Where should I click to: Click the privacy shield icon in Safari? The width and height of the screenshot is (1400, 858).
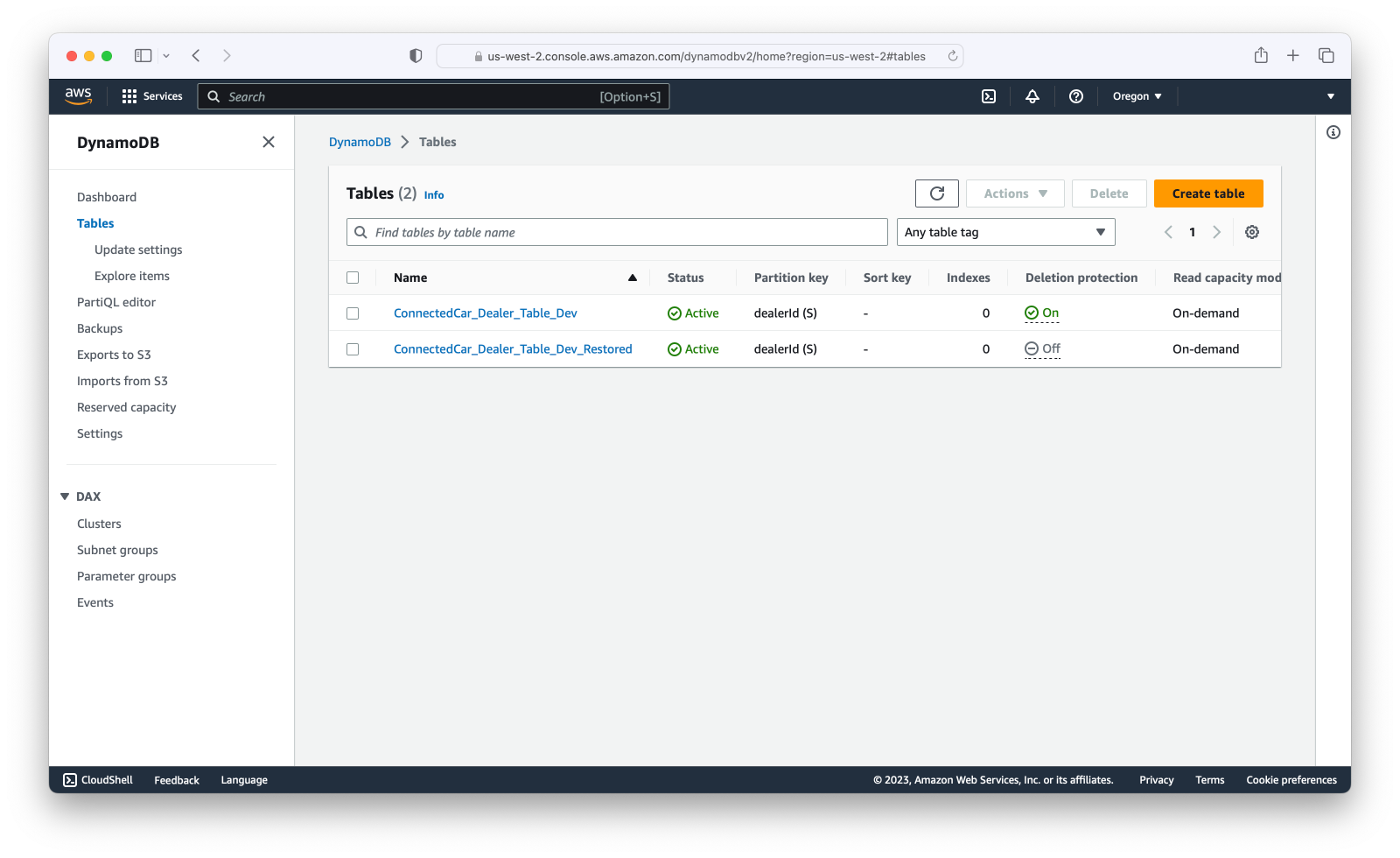[x=416, y=55]
